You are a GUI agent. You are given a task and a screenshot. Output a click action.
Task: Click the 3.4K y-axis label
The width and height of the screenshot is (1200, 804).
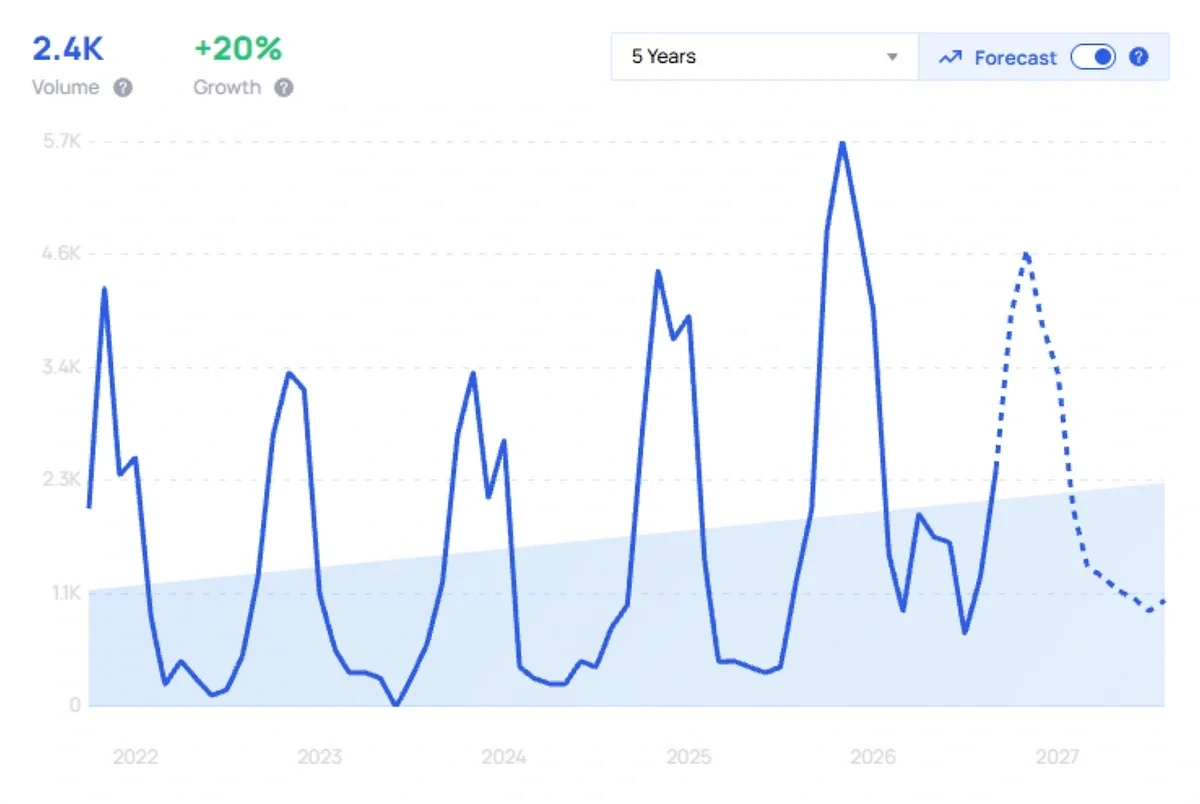pyautogui.click(x=59, y=367)
